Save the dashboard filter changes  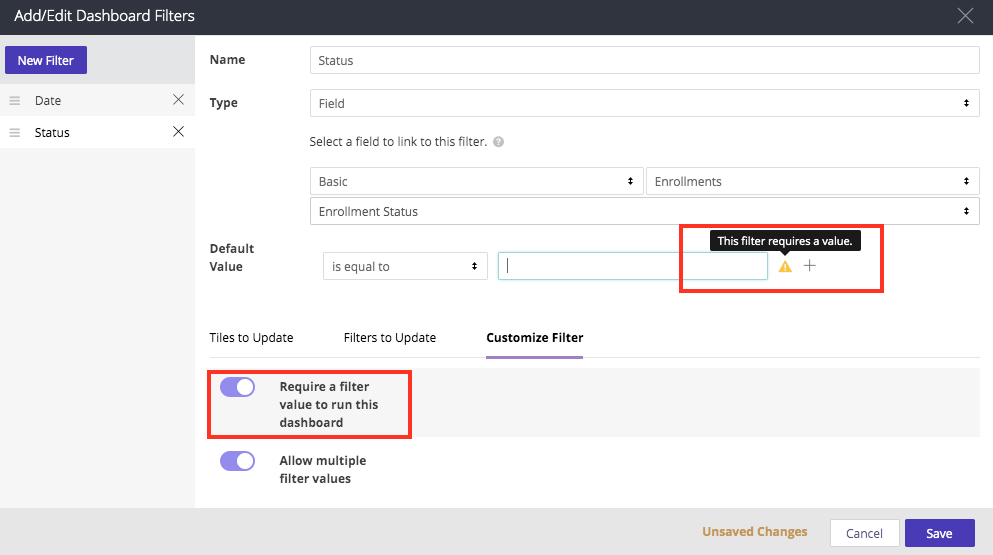coord(939,533)
